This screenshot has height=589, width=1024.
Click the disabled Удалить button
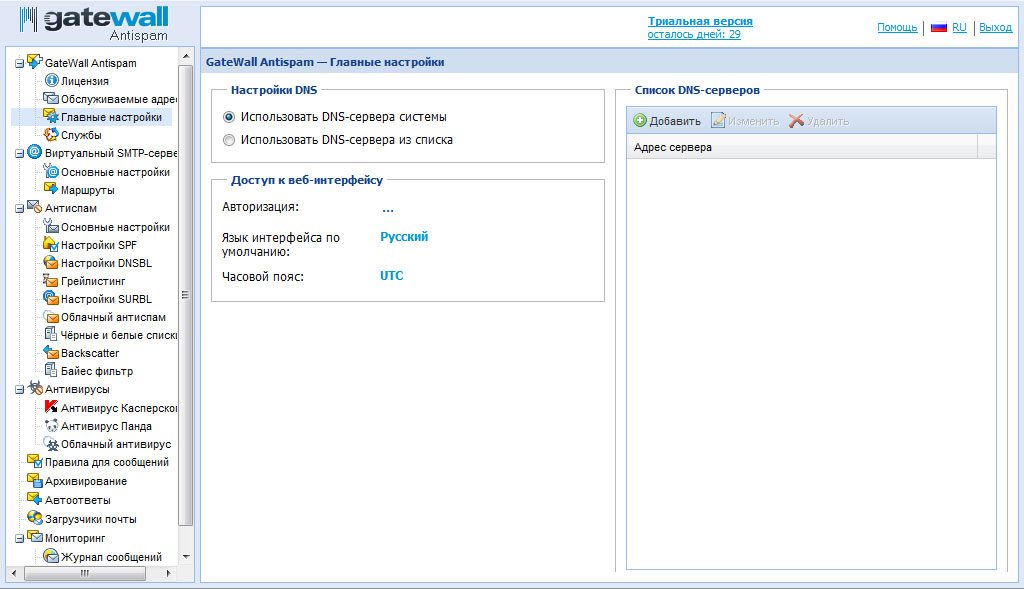point(819,121)
